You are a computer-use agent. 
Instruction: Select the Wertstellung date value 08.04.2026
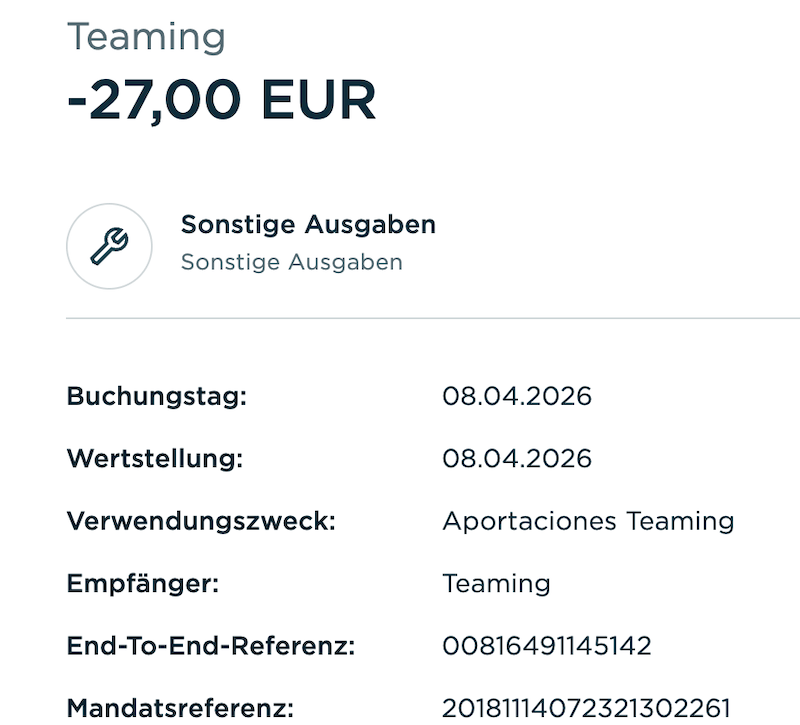[516, 458]
